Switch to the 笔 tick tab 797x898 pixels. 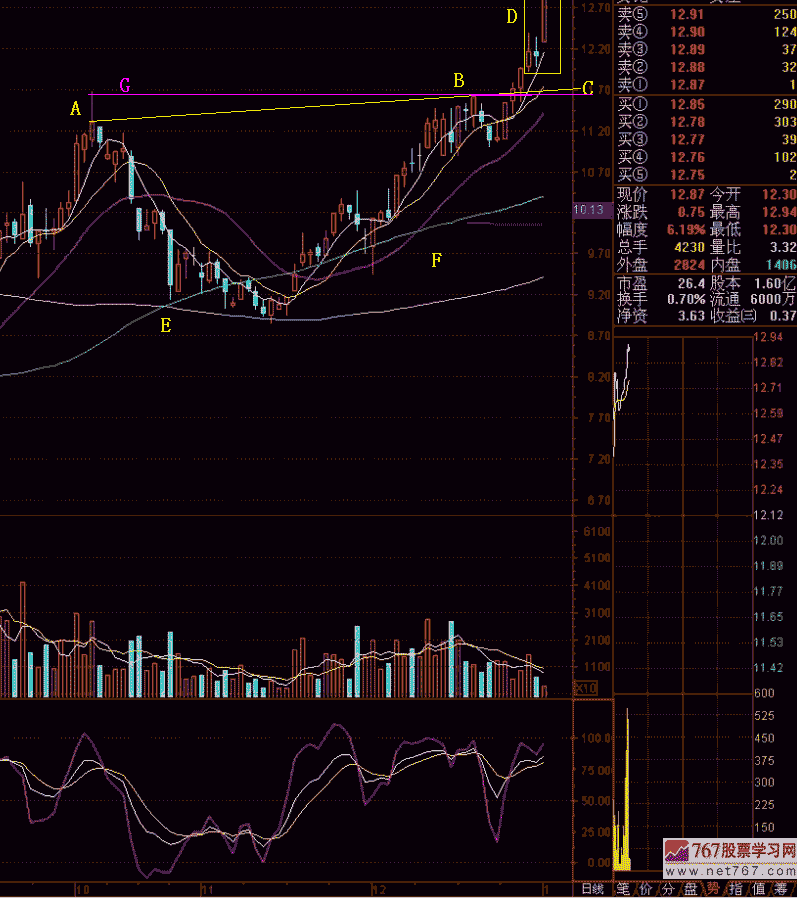coord(622,888)
